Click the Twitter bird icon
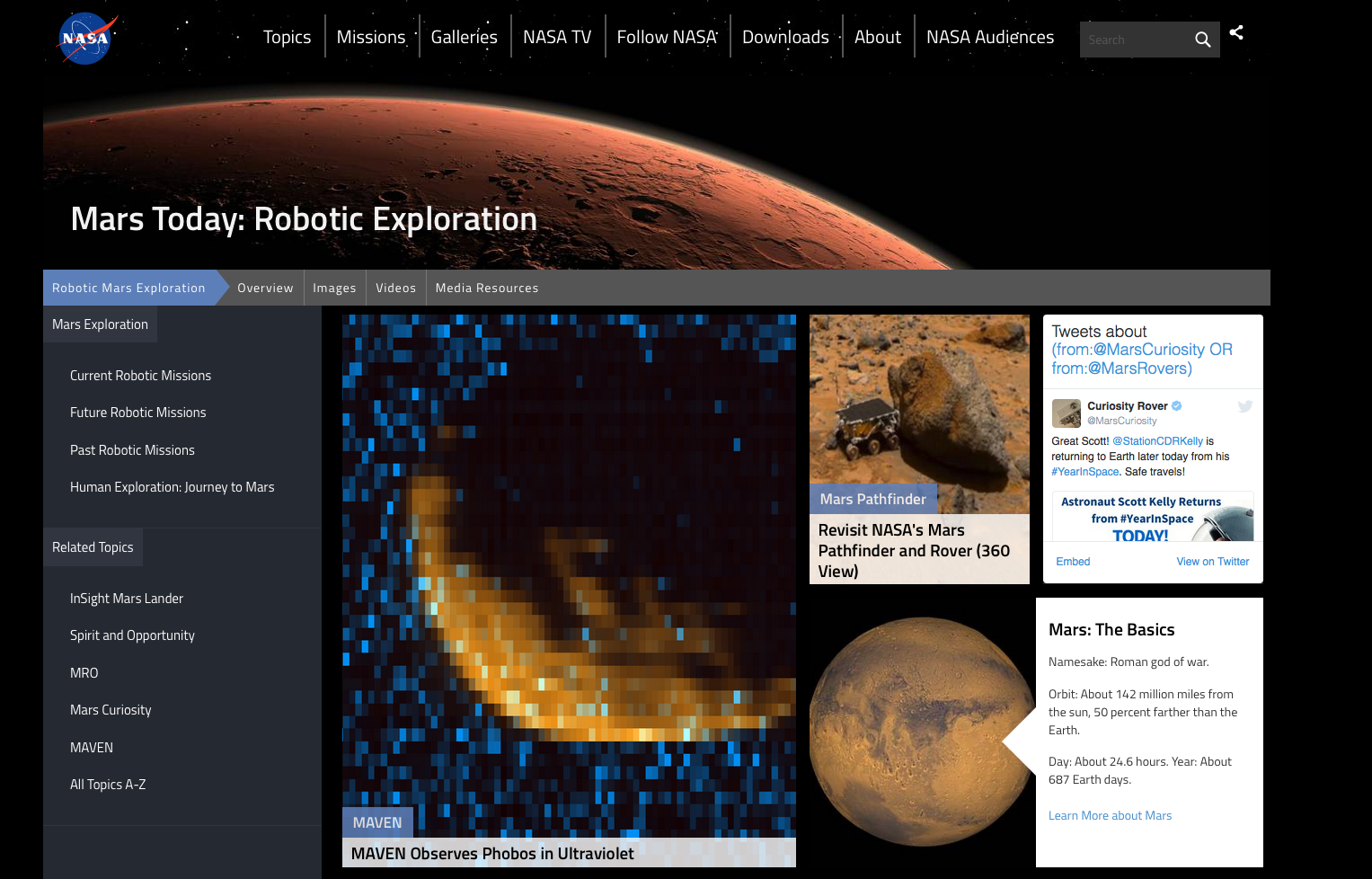This screenshot has width=1372, height=879. [x=1244, y=406]
